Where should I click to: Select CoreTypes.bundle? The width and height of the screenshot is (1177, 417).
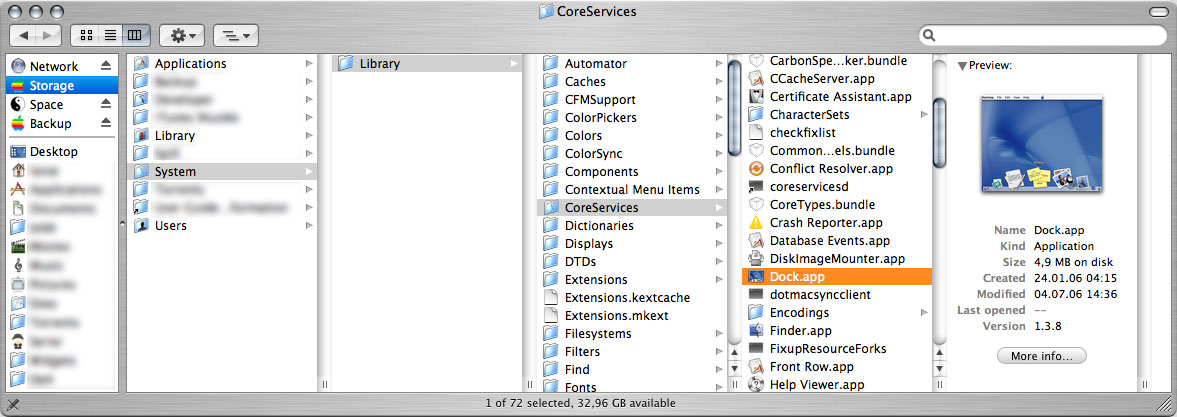pos(836,205)
